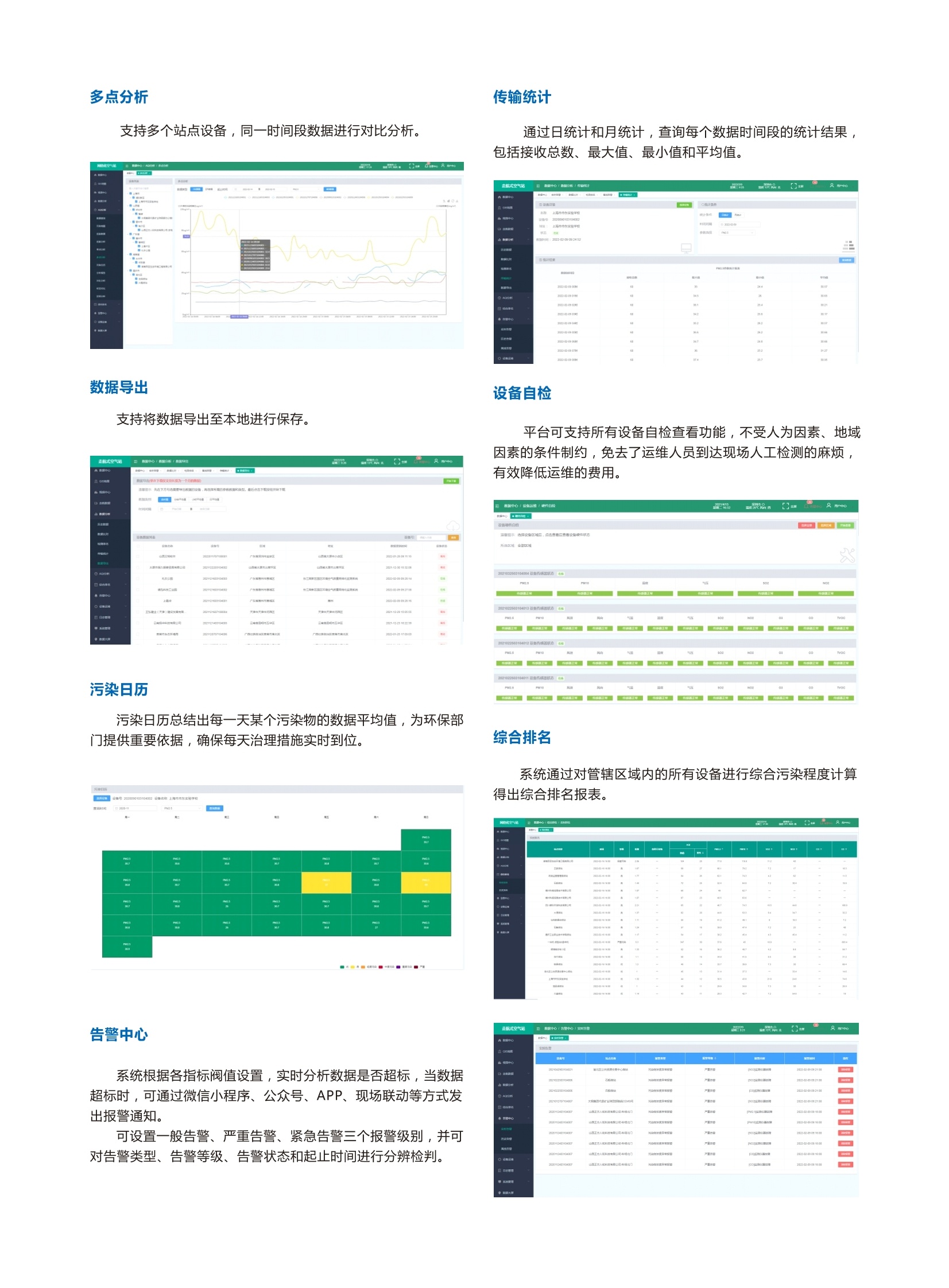Toggle sidebar hamburger in 传输统计 screenshot
Image resolution: width=949 pixels, height=1288 pixels.
[539, 186]
